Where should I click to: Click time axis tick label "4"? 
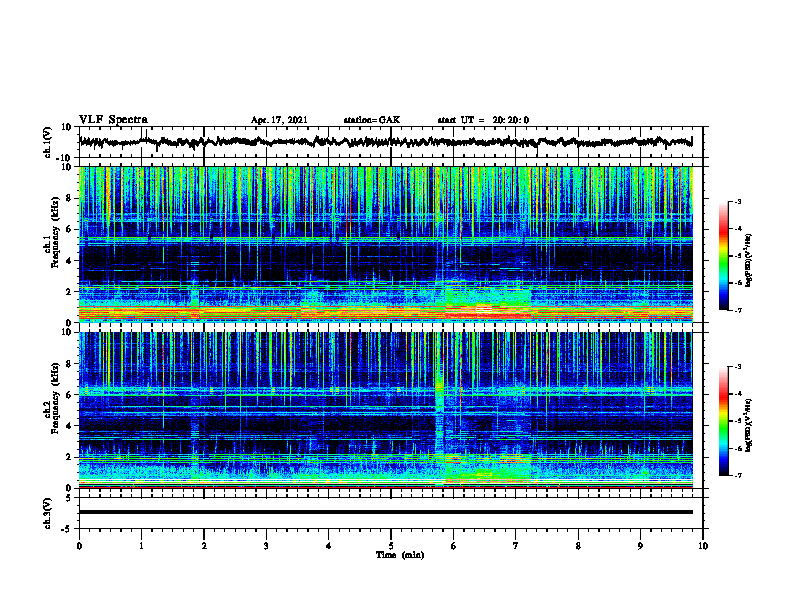pyautogui.click(x=328, y=546)
